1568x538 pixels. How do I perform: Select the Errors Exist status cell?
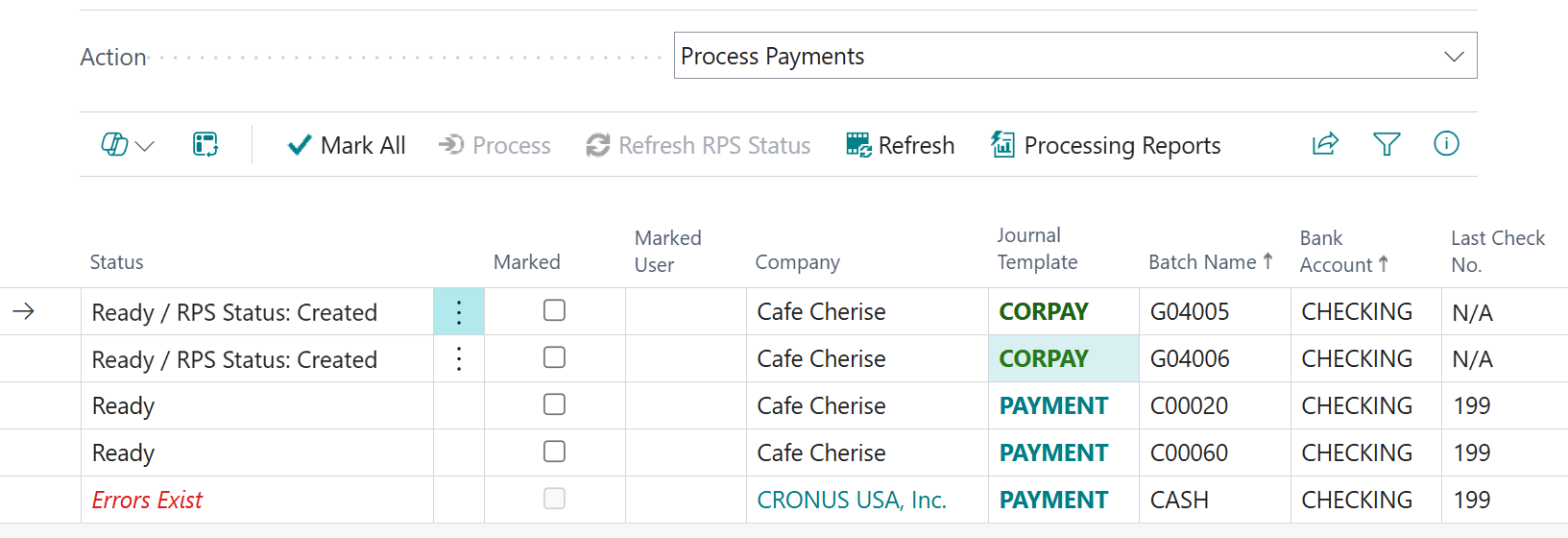(x=148, y=500)
